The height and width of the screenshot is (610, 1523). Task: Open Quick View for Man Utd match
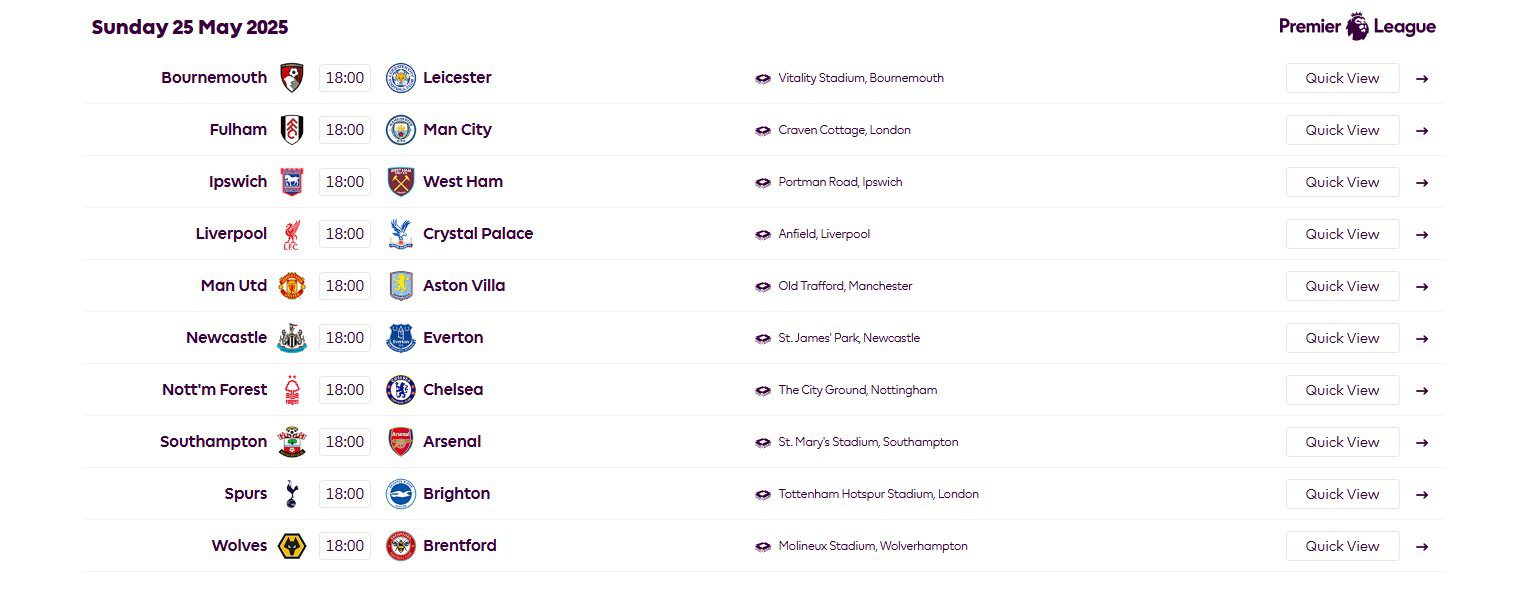[x=1342, y=286]
